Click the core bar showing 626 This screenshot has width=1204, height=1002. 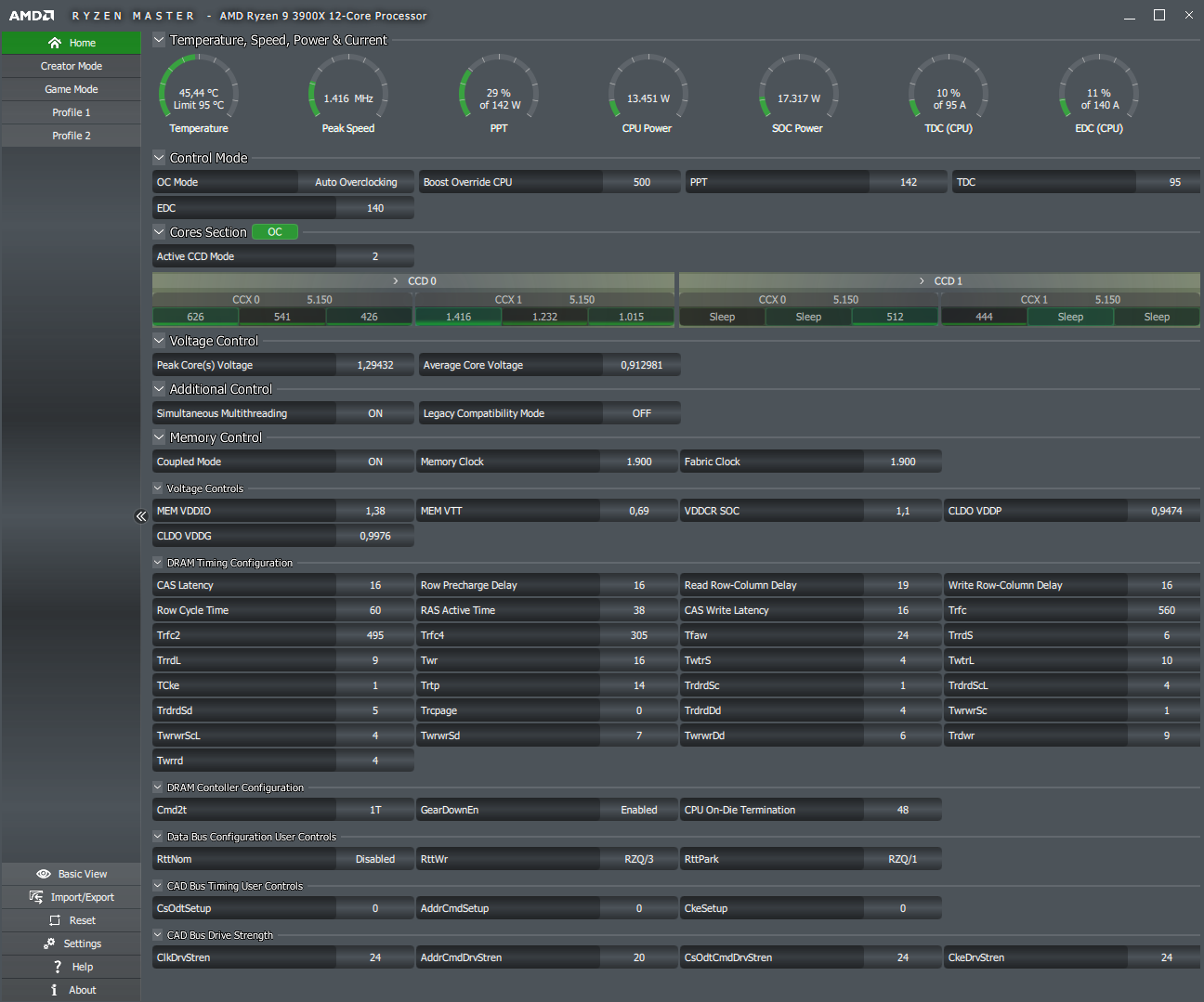pyautogui.click(x=195, y=317)
